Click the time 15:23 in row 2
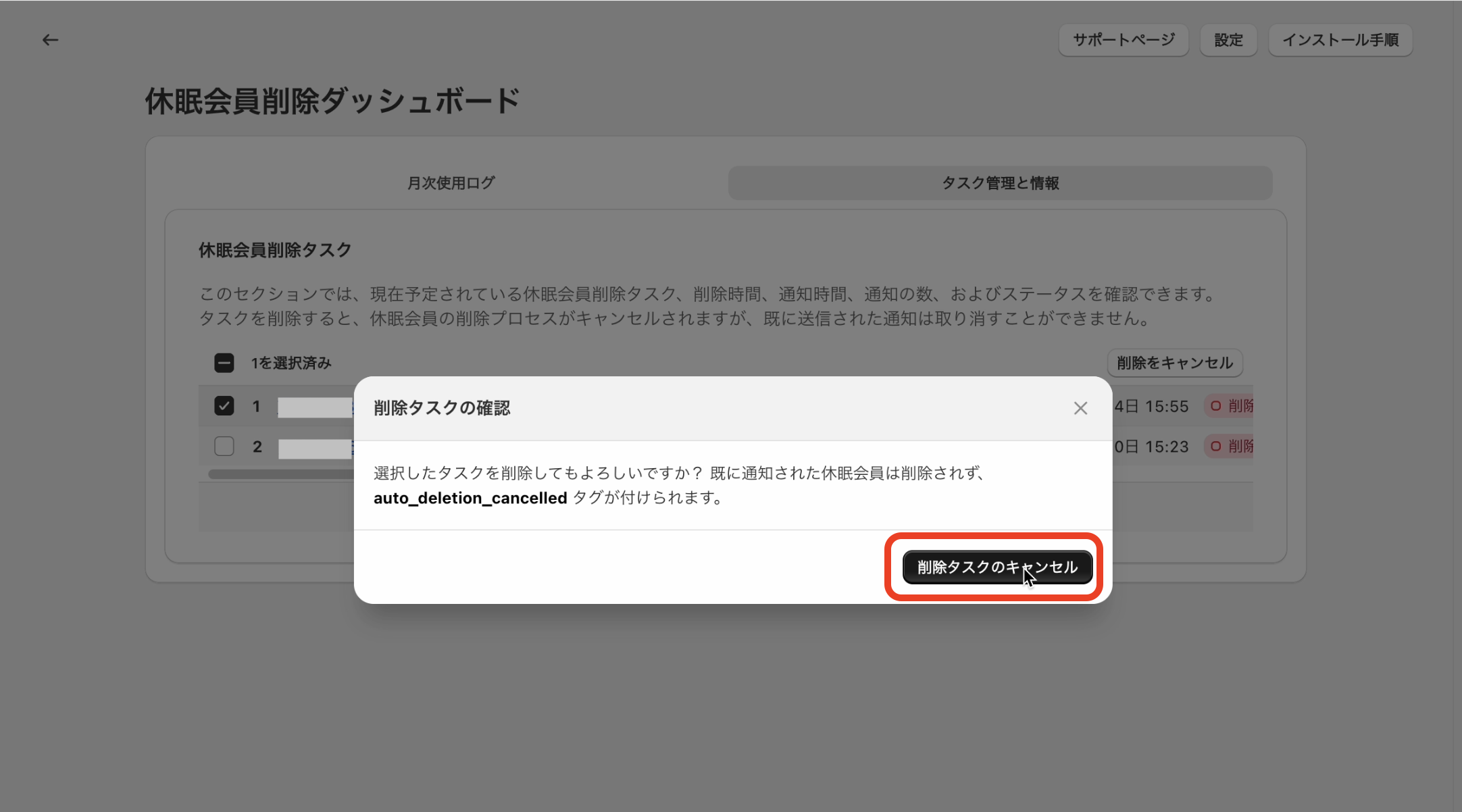 (x=1167, y=447)
